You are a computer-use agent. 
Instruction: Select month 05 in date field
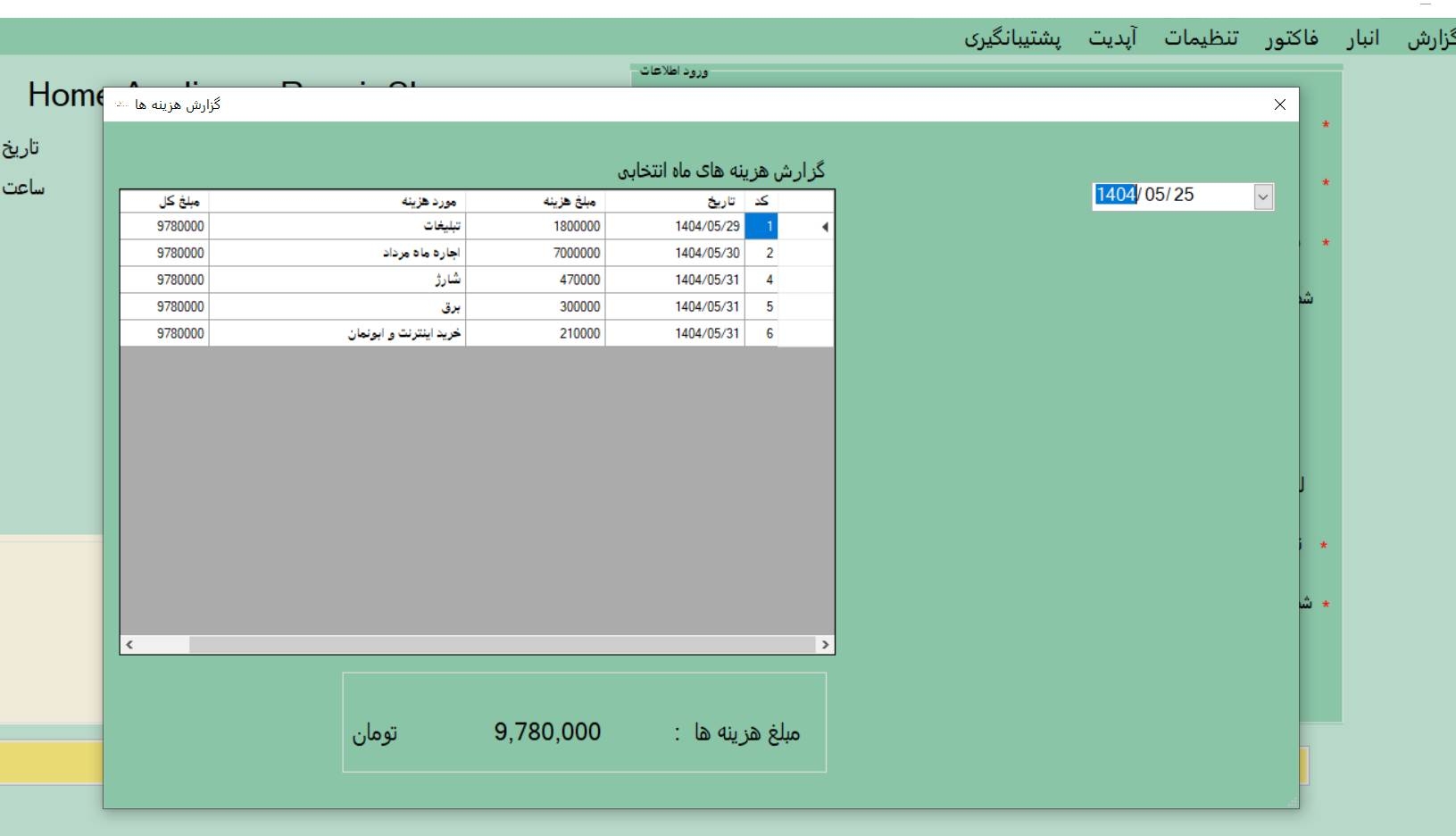tap(1156, 195)
